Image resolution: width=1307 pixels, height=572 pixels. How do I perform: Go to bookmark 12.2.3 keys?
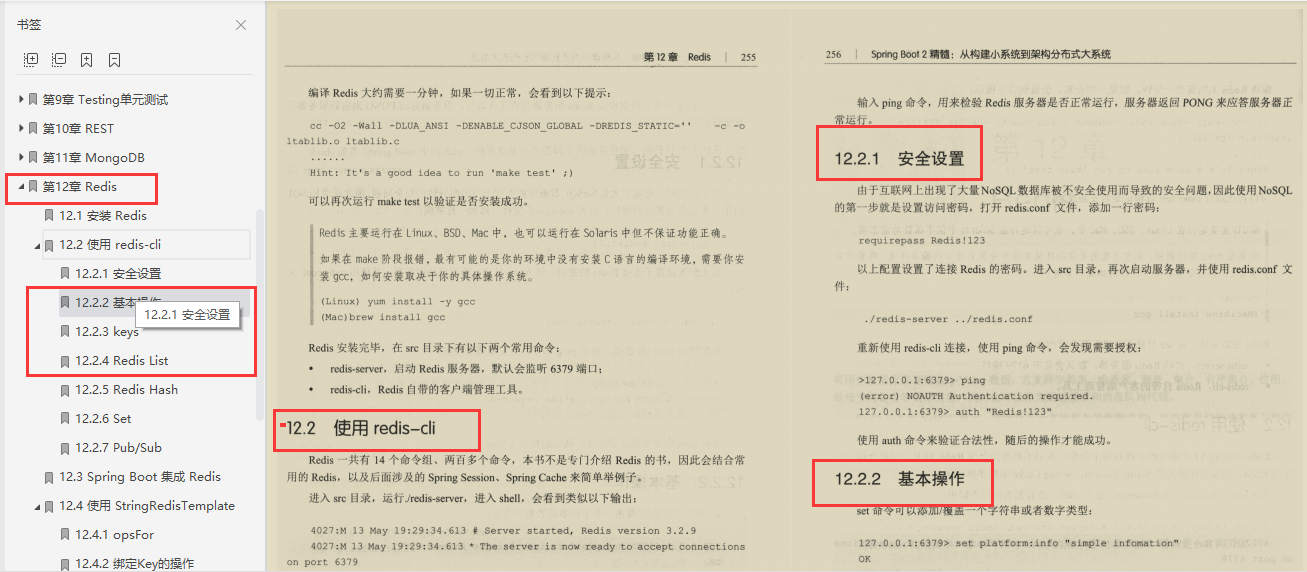(107, 332)
